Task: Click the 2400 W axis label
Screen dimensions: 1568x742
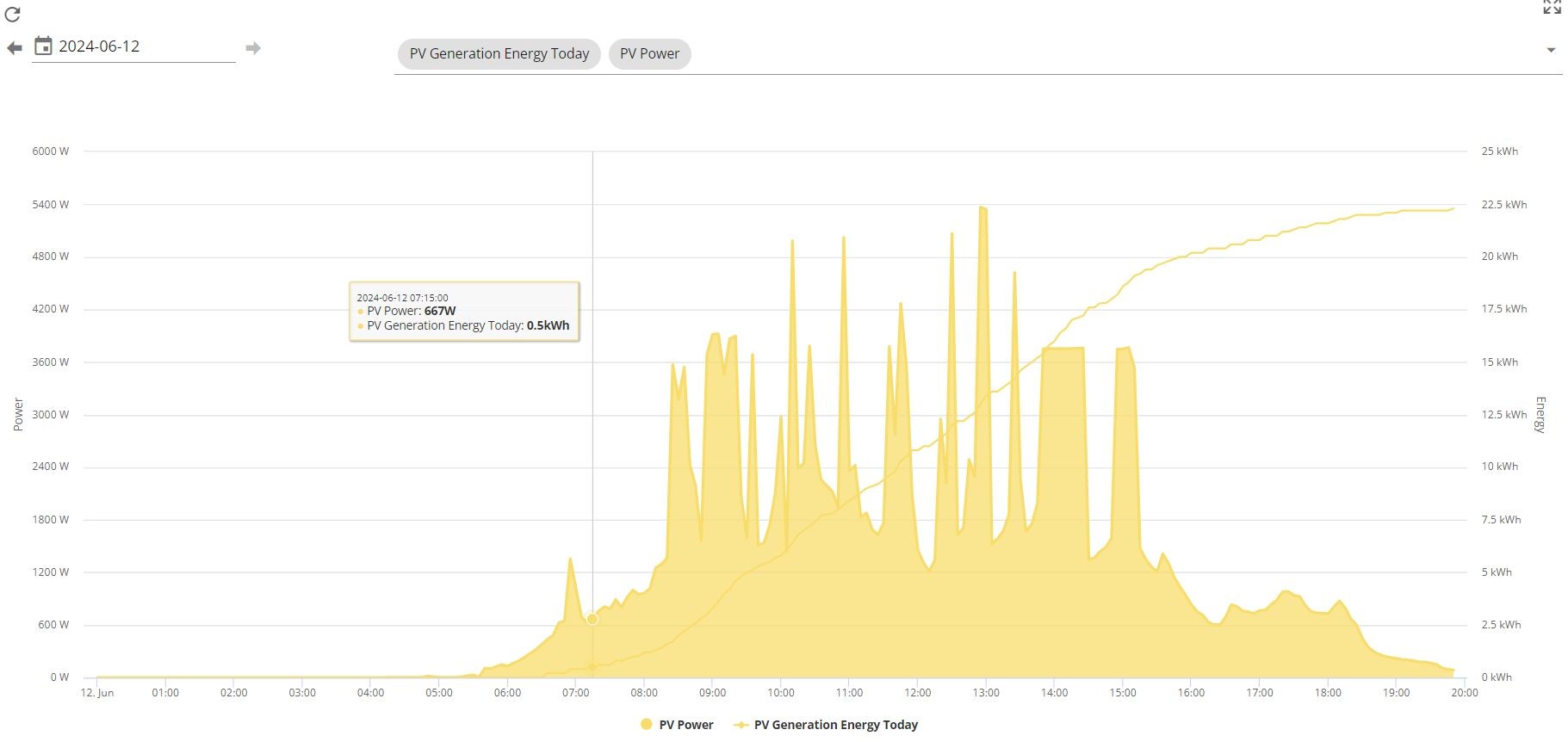Action: pyautogui.click(x=51, y=467)
